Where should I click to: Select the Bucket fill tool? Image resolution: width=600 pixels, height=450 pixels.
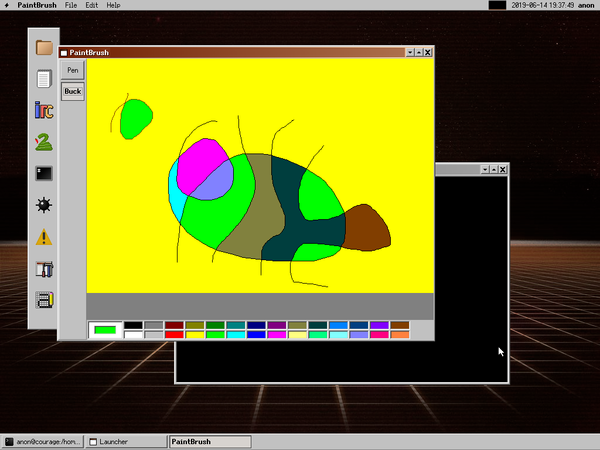[x=73, y=91]
